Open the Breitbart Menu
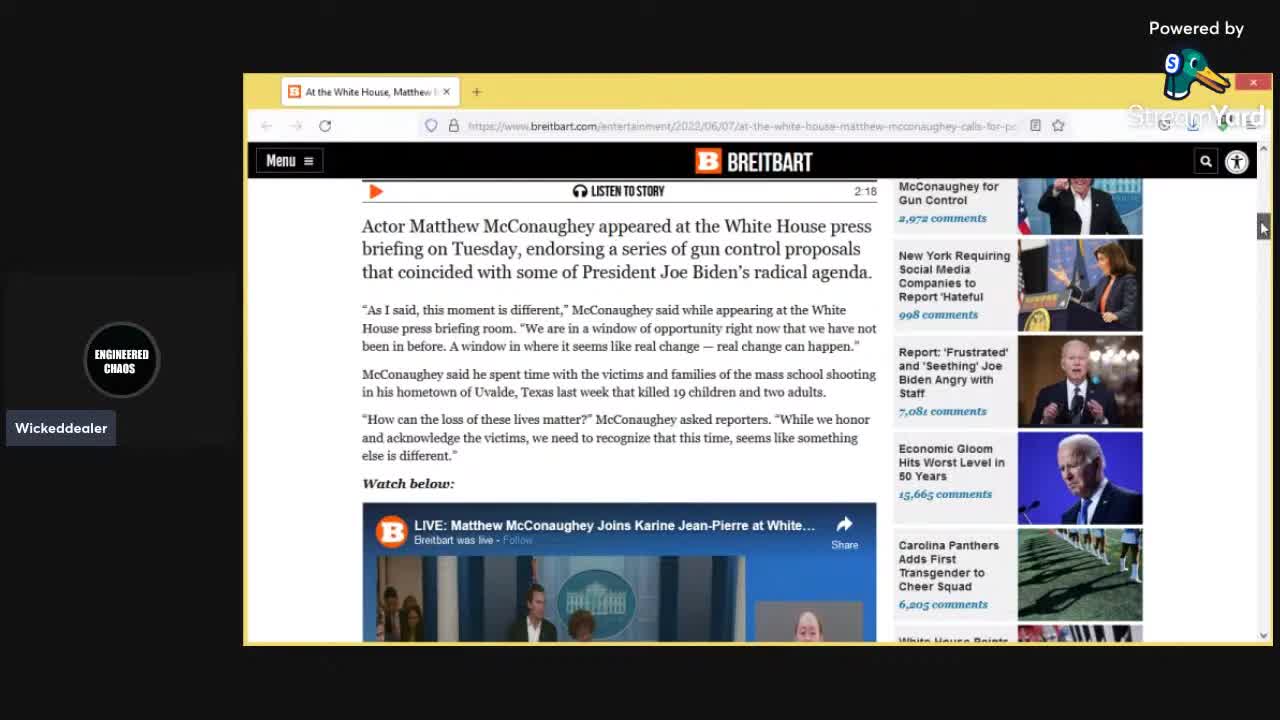The image size is (1280, 720). [289, 161]
